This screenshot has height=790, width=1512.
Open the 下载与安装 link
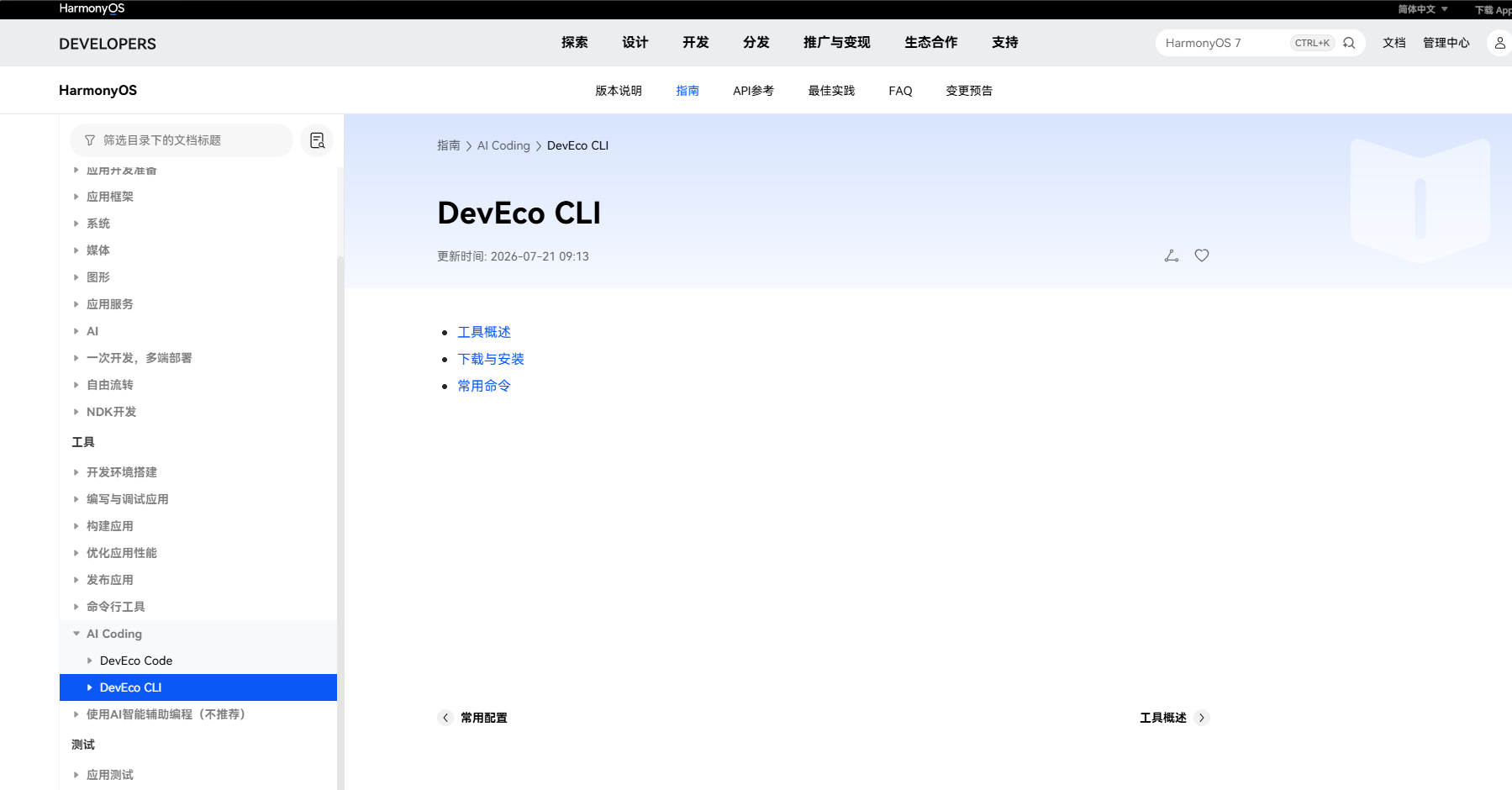coord(491,359)
